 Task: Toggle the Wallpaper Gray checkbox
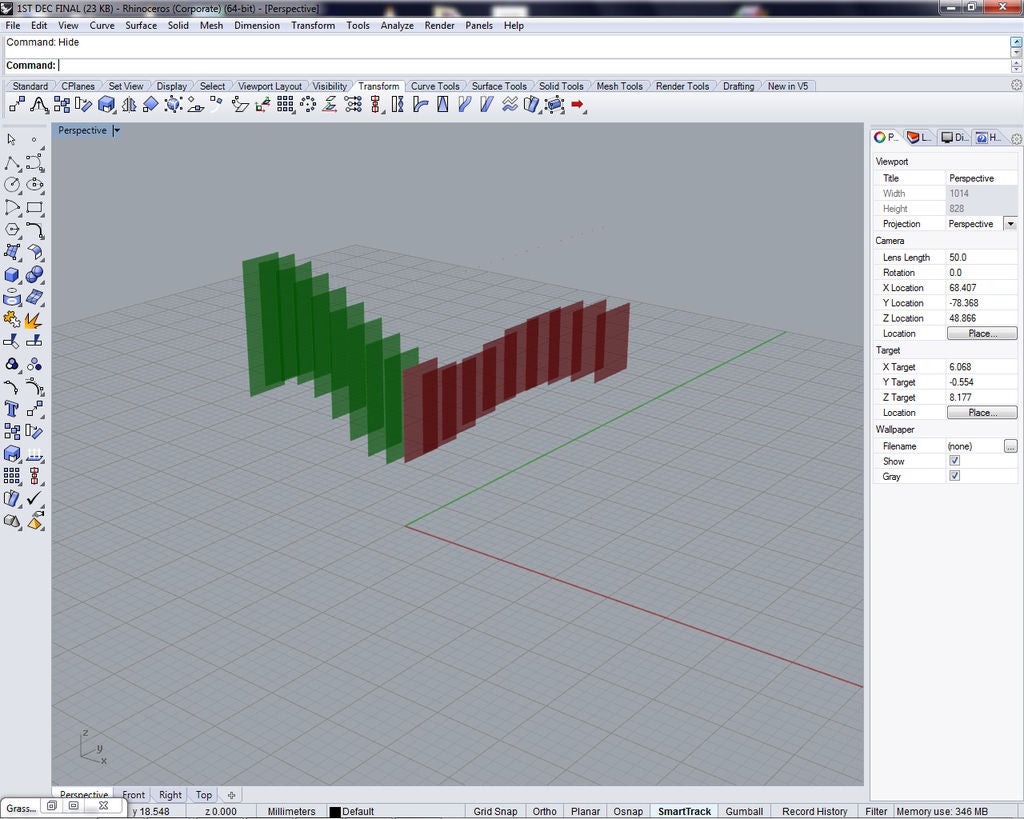coord(955,476)
